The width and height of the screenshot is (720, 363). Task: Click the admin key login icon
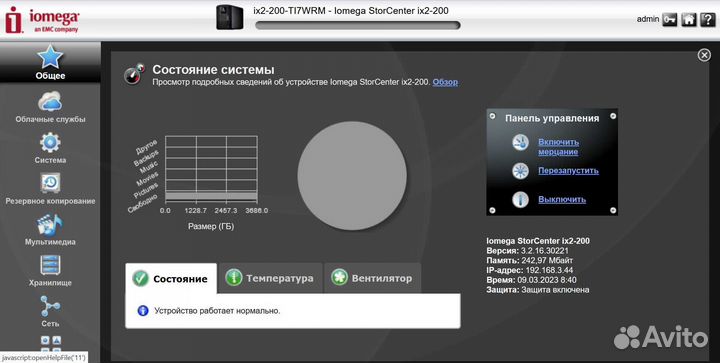669,19
